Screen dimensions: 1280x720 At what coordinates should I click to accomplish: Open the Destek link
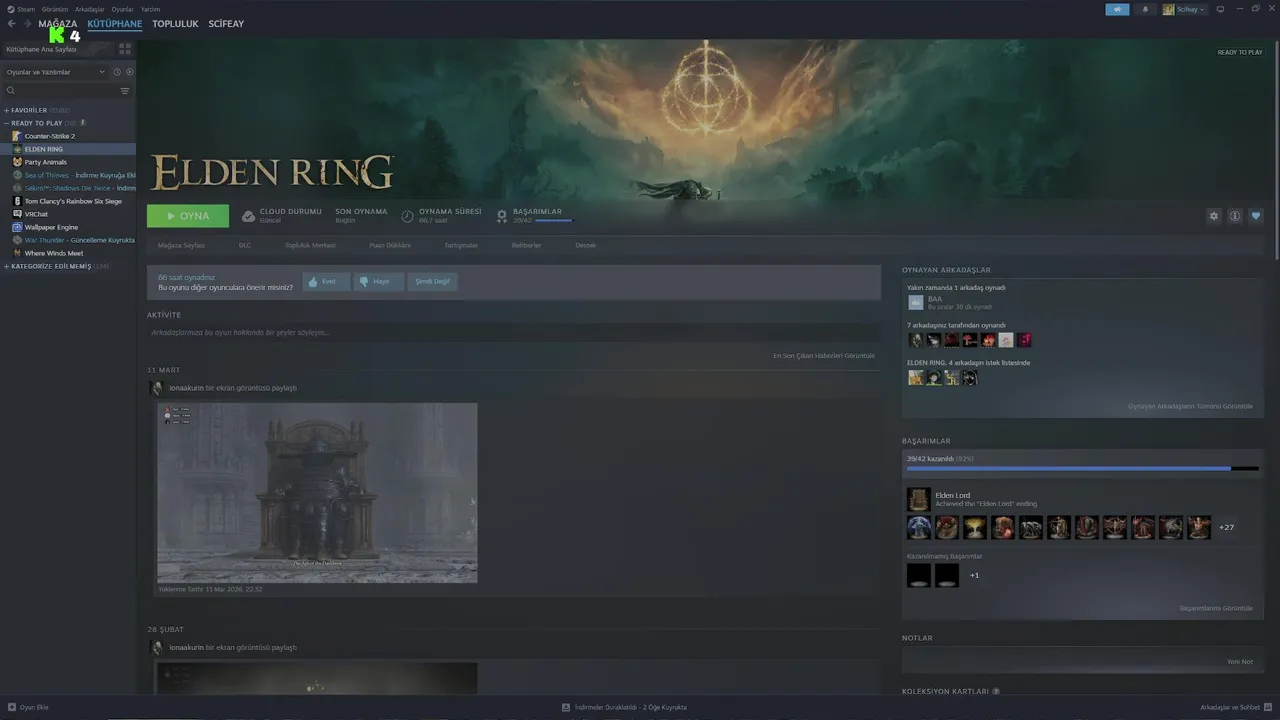point(585,245)
